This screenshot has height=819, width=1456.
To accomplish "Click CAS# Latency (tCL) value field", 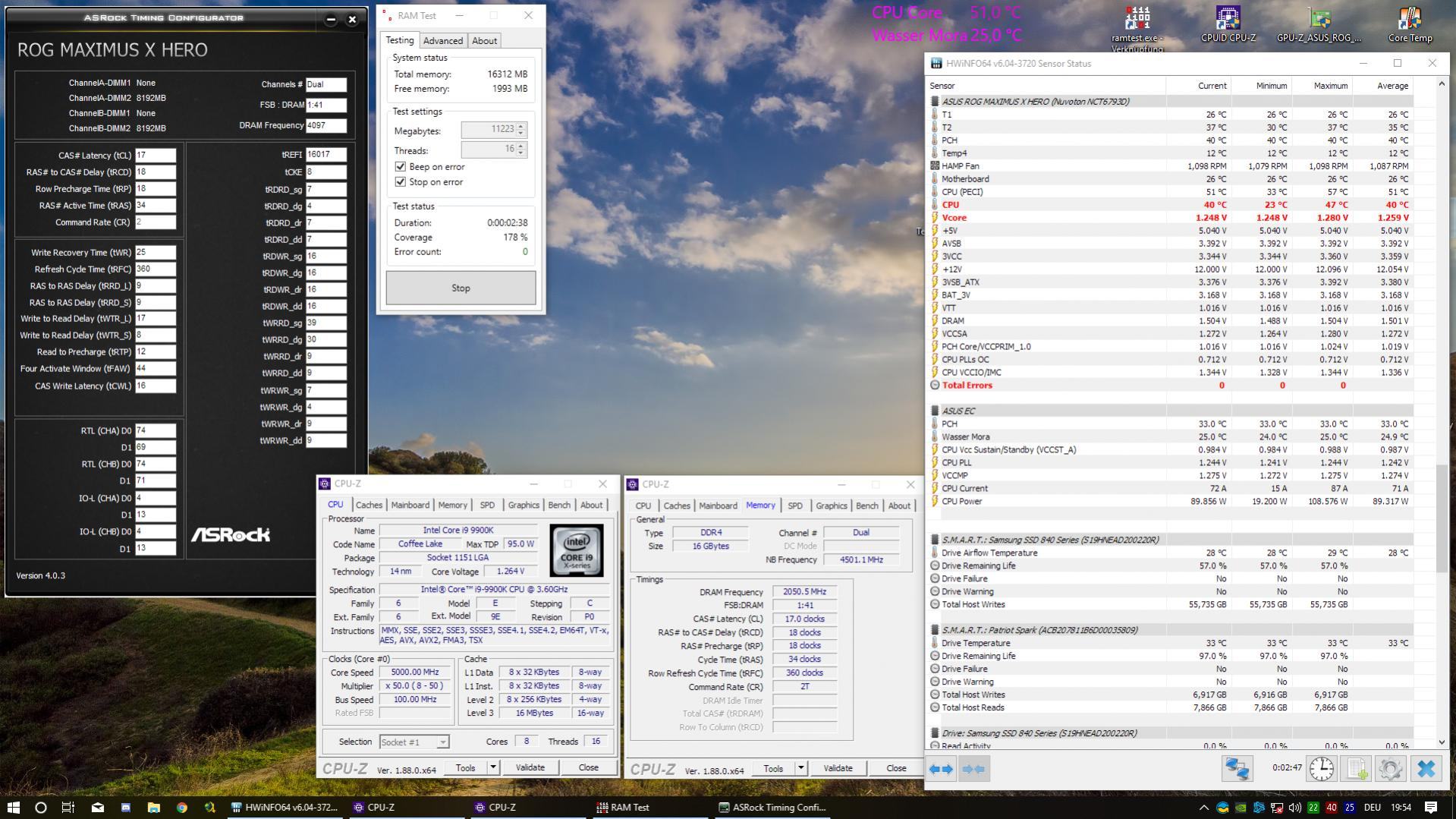I will [x=156, y=155].
